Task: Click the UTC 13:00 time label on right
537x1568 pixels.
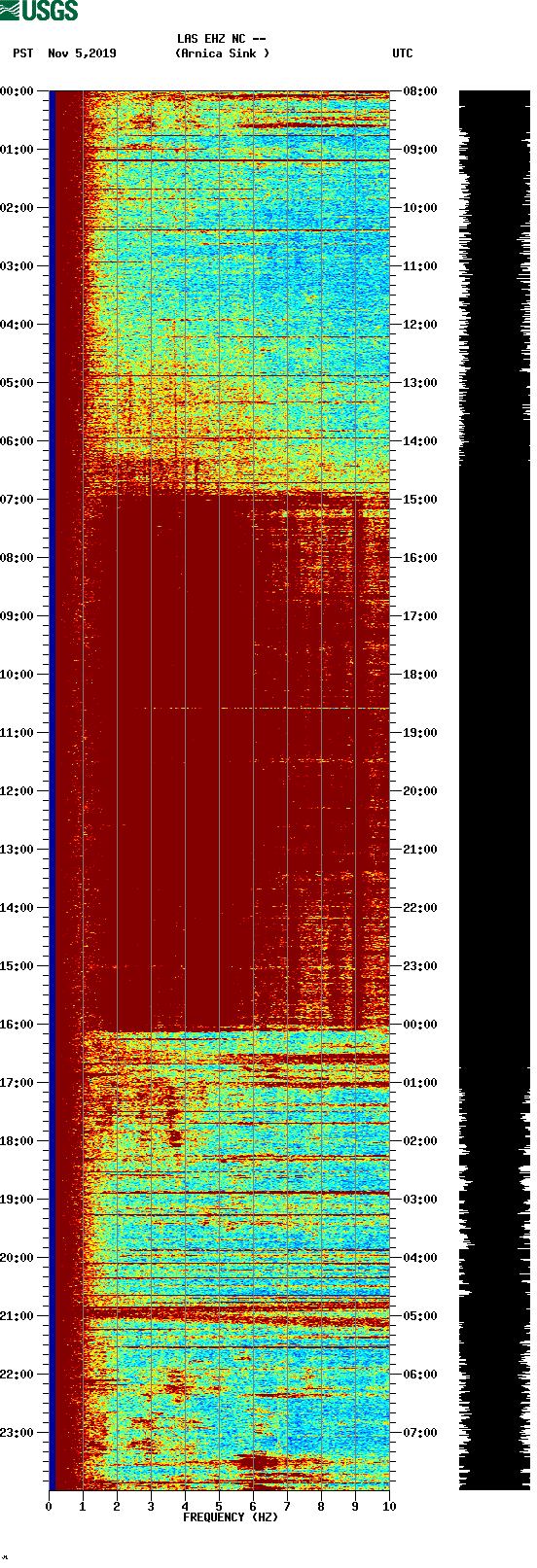Action: [x=420, y=383]
